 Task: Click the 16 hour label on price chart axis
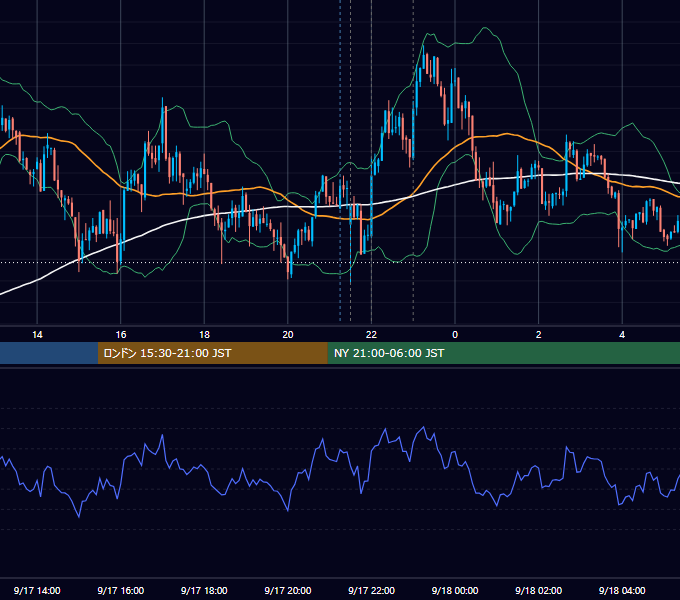click(121, 335)
